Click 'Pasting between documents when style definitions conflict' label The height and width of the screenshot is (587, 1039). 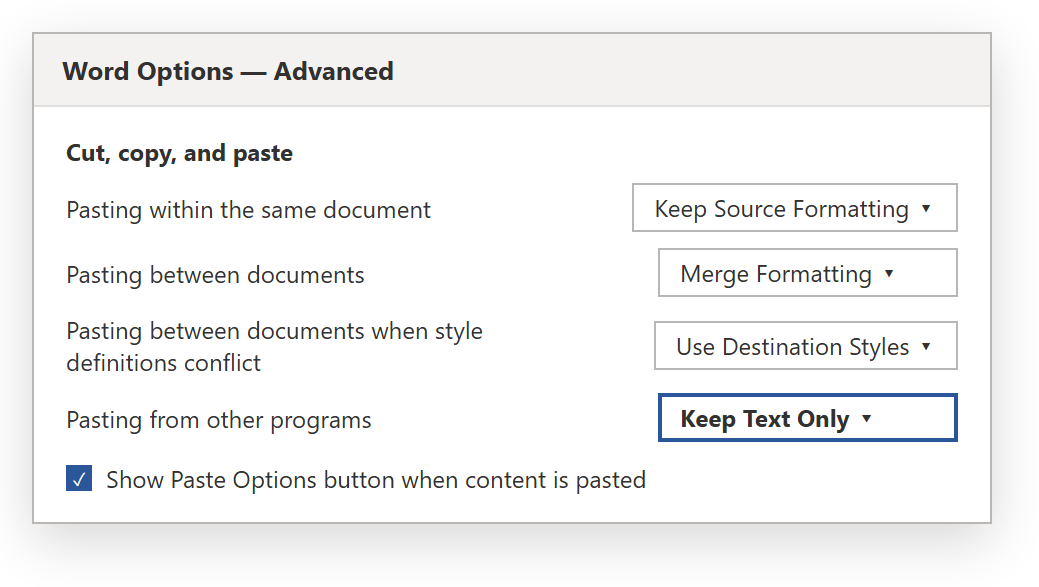274,347
